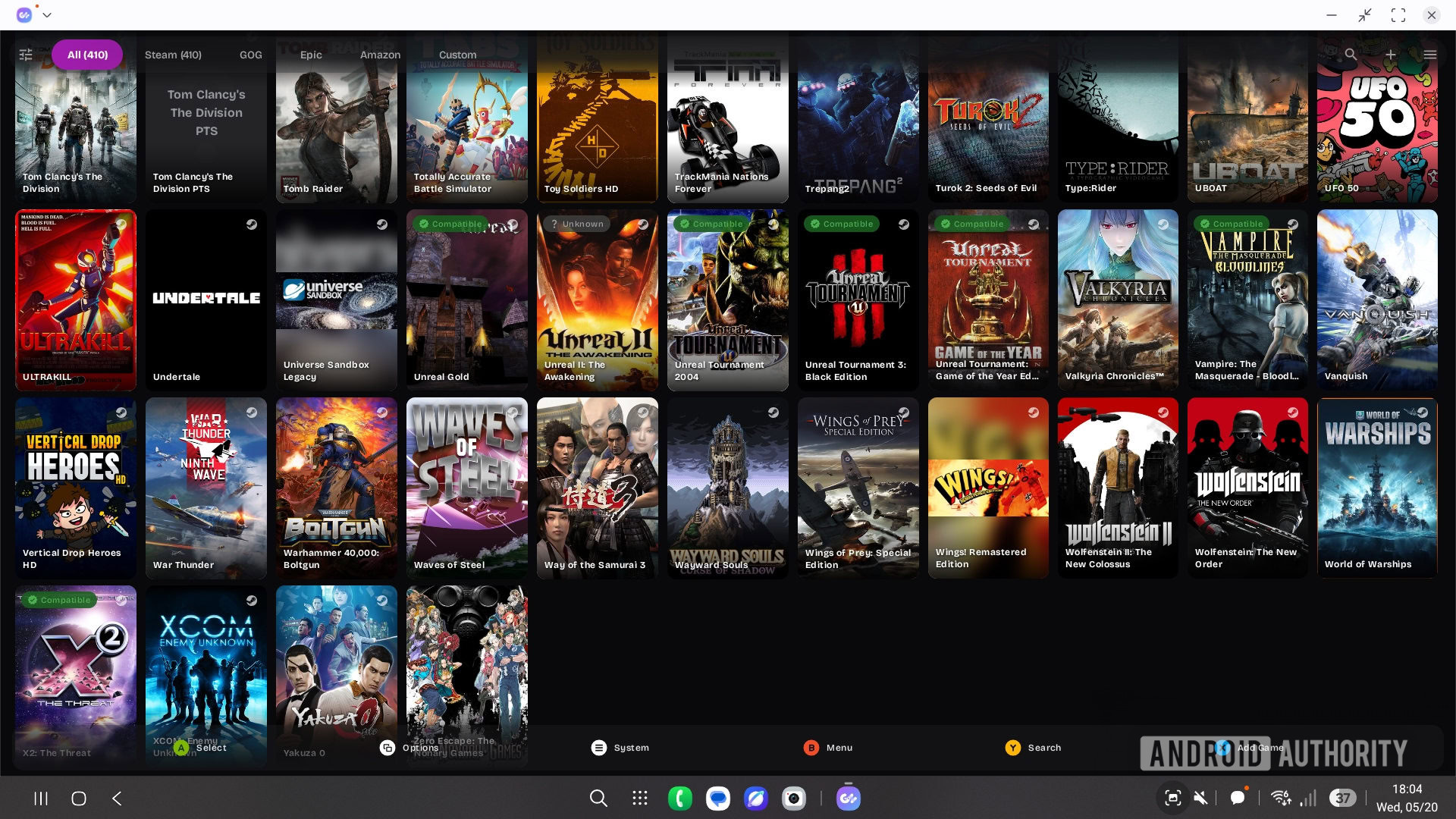
Task: Open Warhammer 40,000: Boltgun card
Action: [337, 488]
